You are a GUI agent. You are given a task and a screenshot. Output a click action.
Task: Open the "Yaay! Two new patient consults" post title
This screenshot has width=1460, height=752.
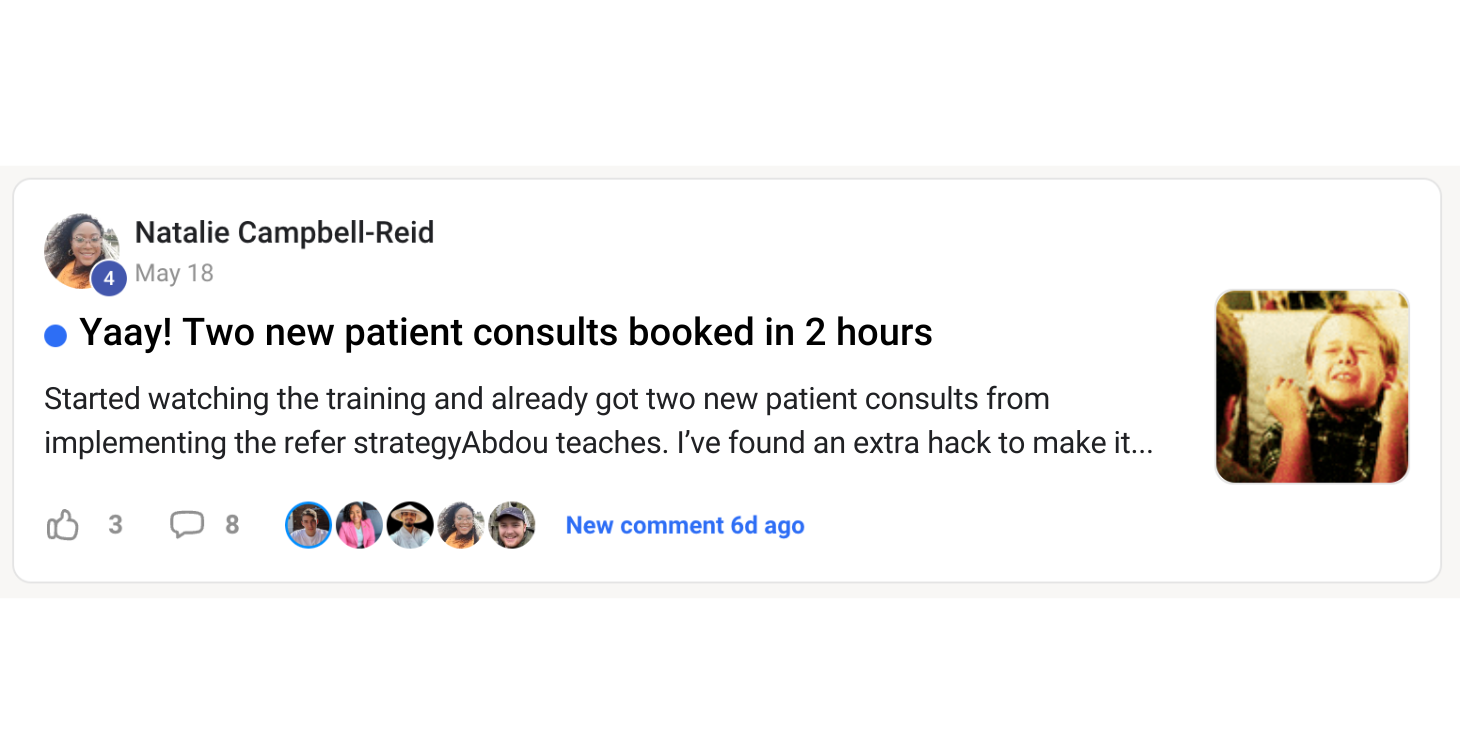tap(506, 333)
